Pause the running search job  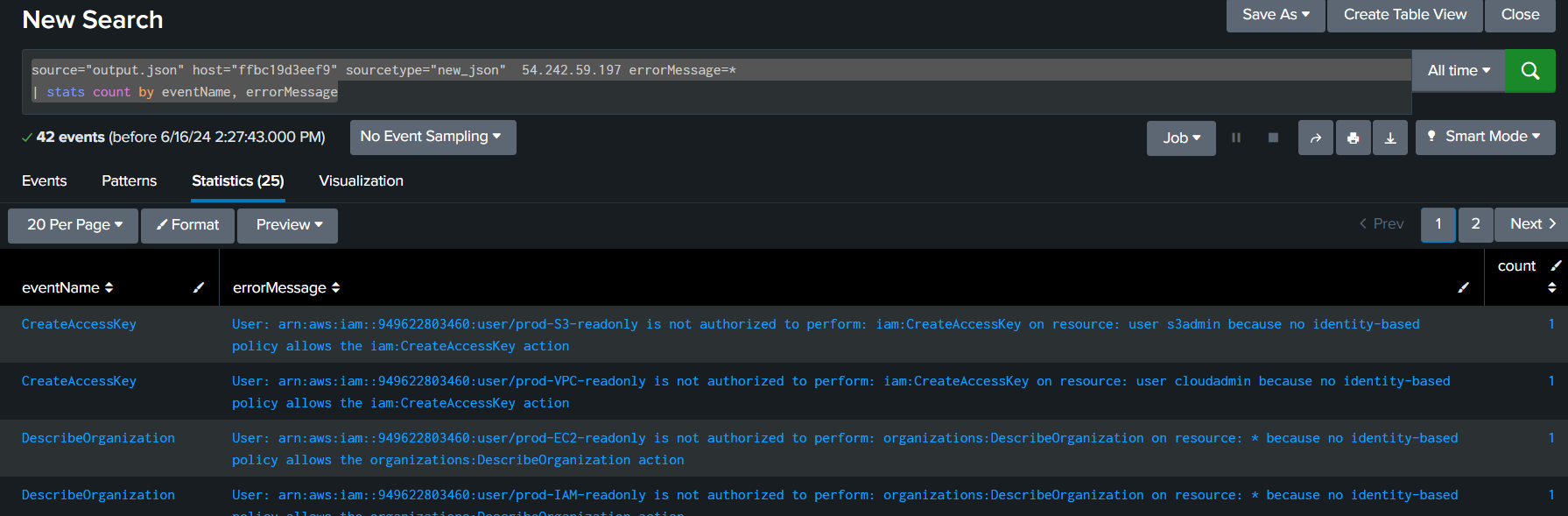(1236, 138)
